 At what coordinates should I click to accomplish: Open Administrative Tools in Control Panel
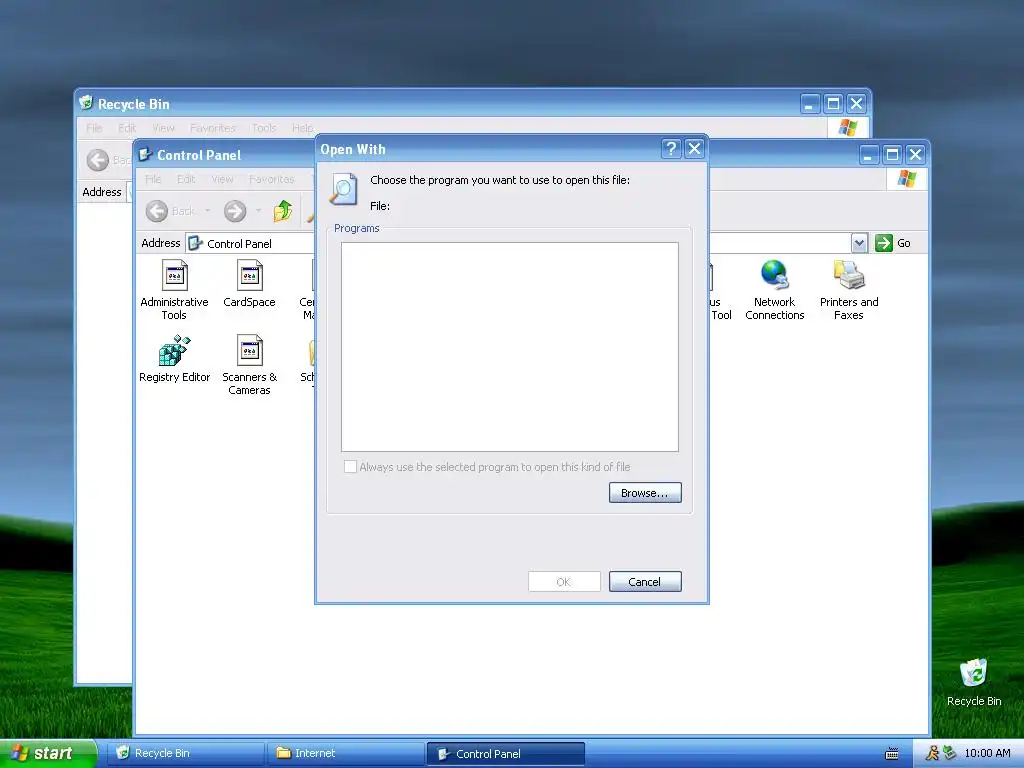tap(174, 289)
